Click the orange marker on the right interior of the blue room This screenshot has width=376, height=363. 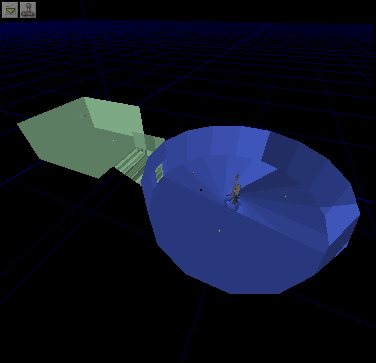point(285,197)
